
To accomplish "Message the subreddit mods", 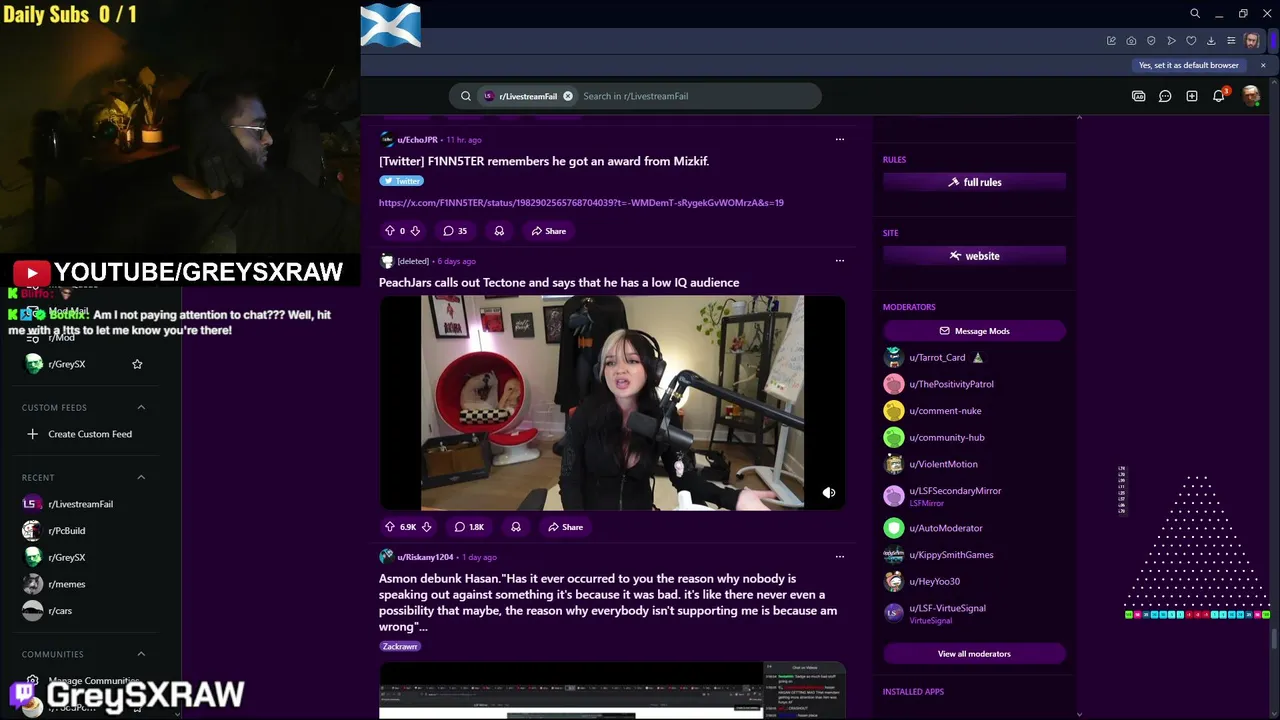I will (974, 331).
